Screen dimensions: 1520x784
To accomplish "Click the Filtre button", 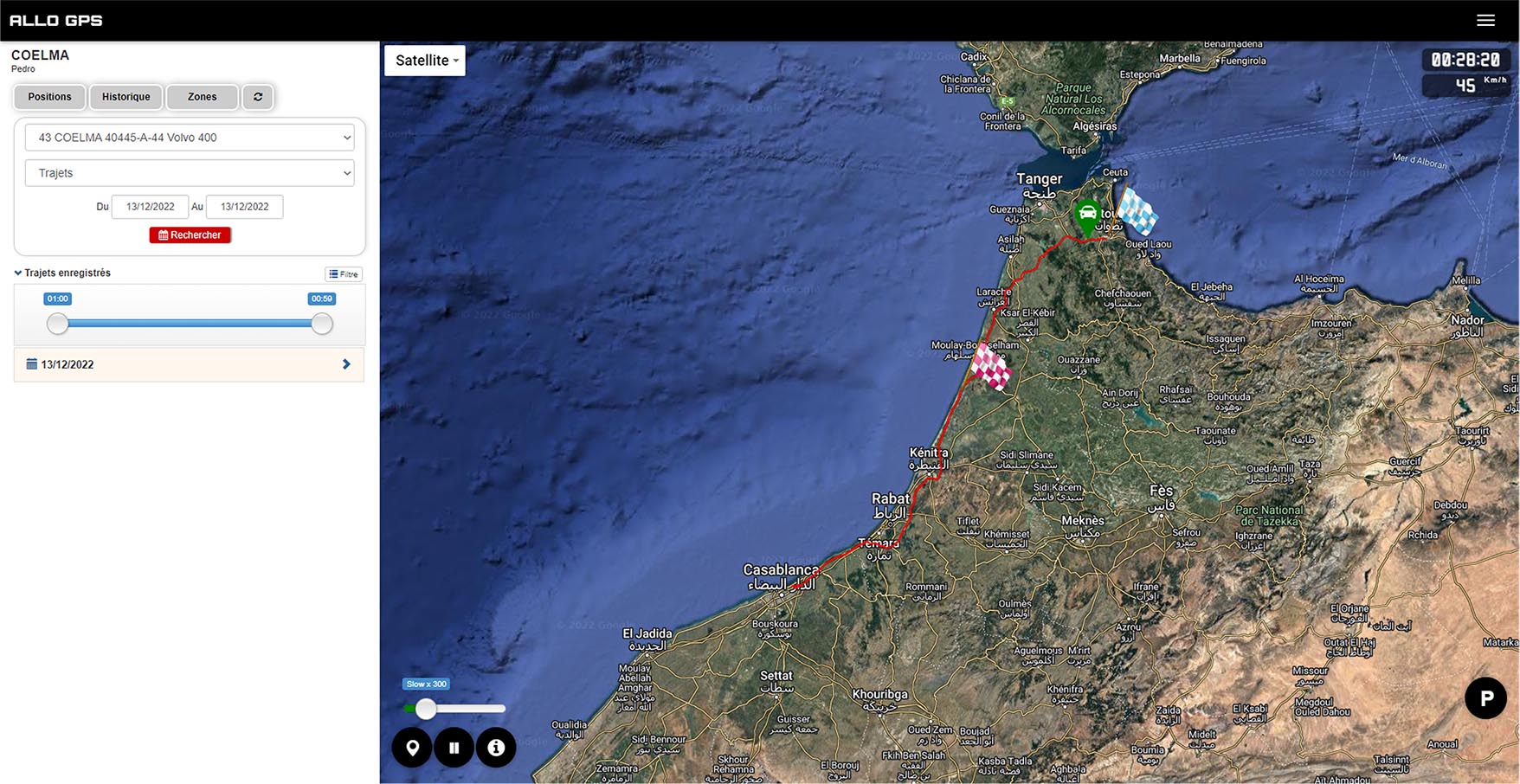I will tap(344, 274).
